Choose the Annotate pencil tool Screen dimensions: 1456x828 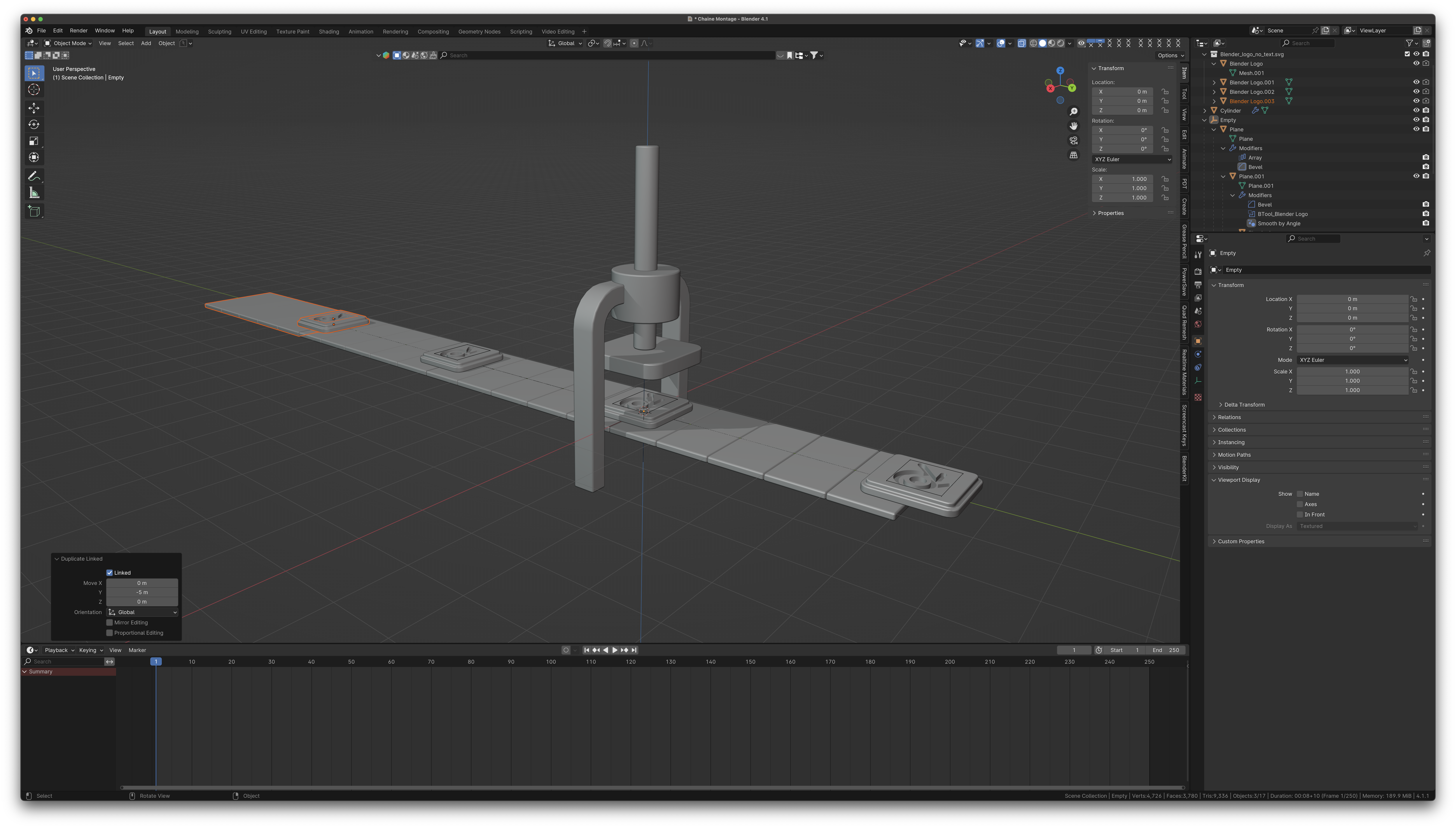pyautogui.click(x=34, y=176)
